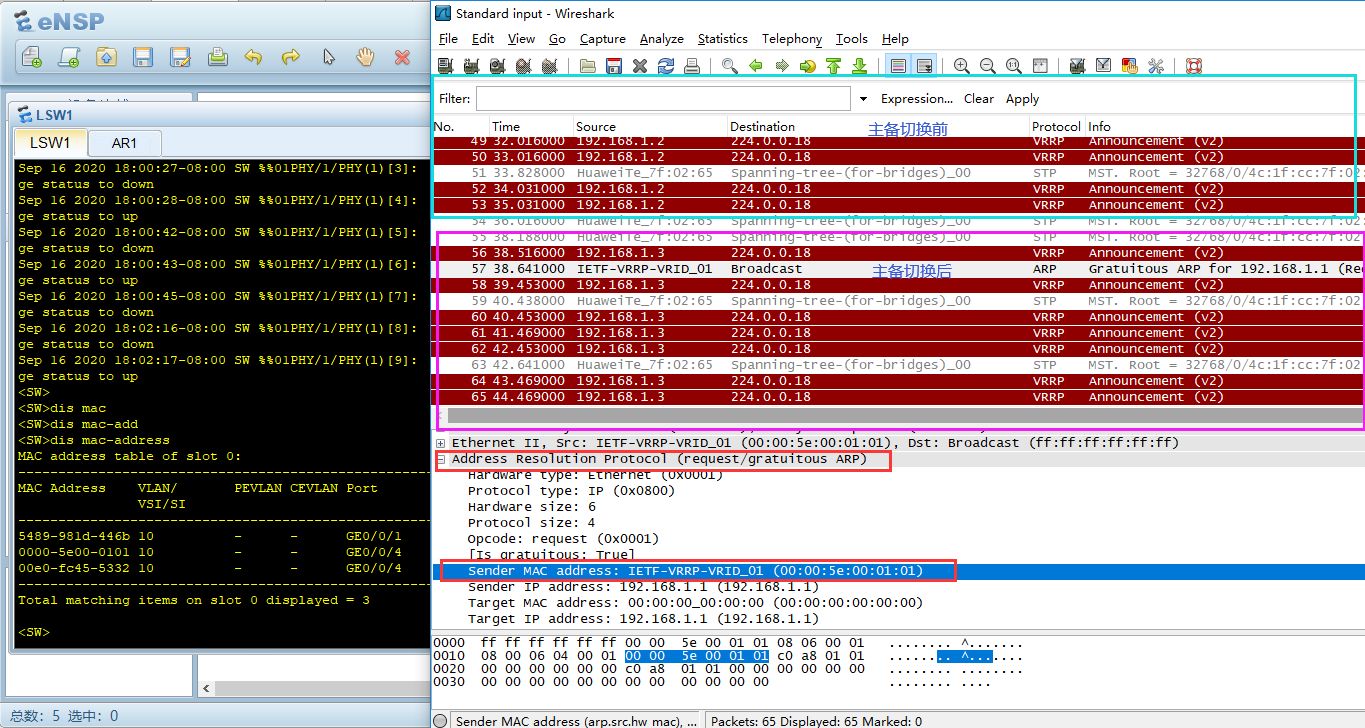Save the capture file in Wireshark
1365x728 pixels.
(614, 66)
